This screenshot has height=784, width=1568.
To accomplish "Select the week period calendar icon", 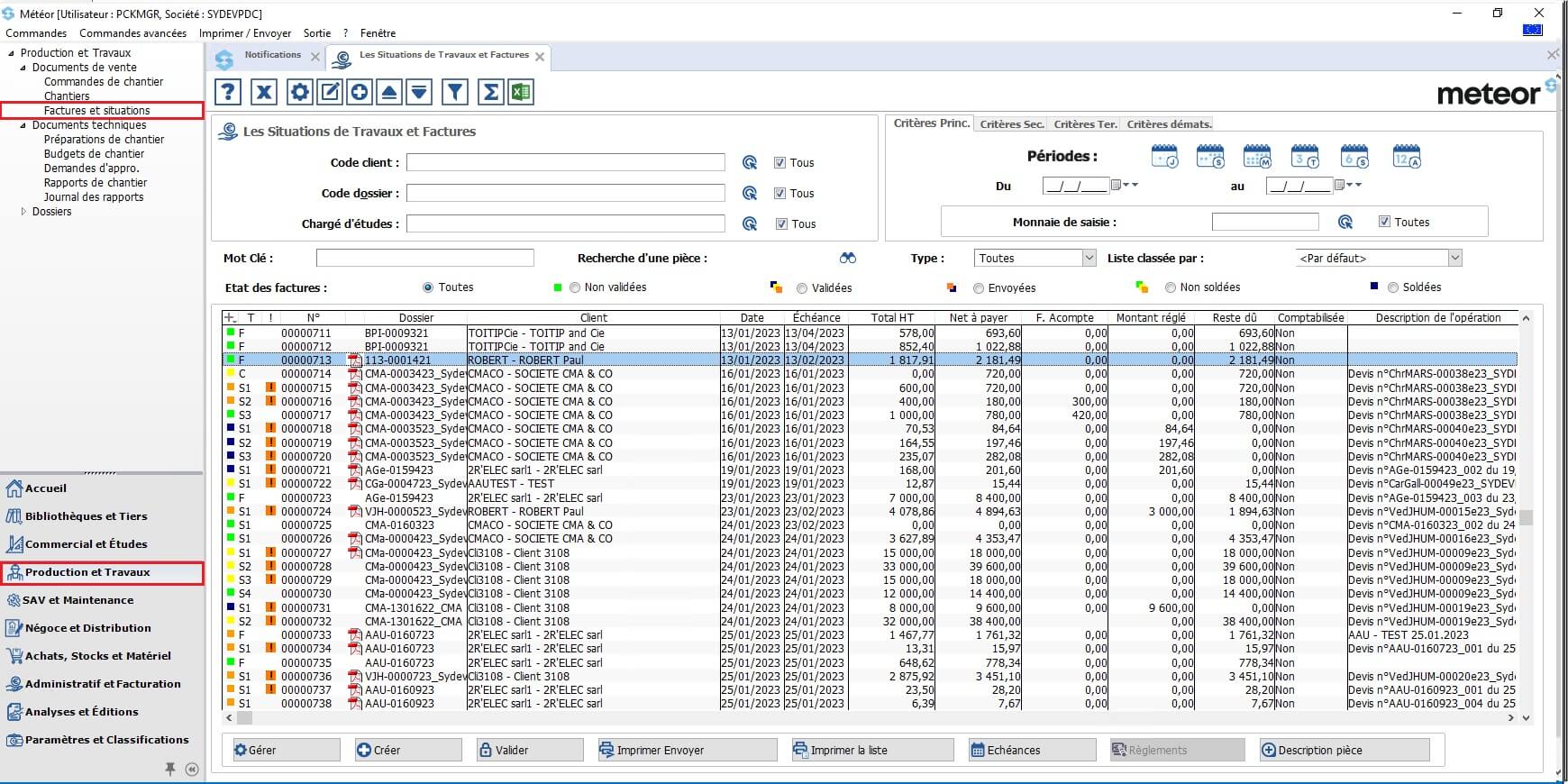I will [x=1210, y=157].
